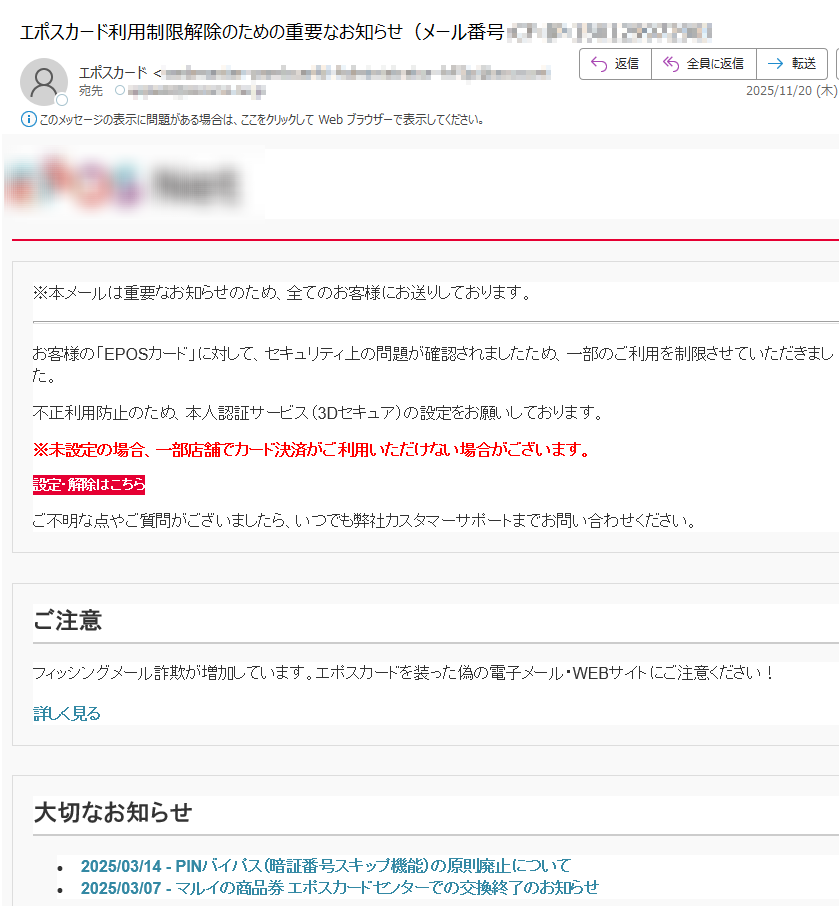Click the cut-off button right of 転送
This screenshot has width=839, height=906.
pyautogui.click(x=835, y=64)
